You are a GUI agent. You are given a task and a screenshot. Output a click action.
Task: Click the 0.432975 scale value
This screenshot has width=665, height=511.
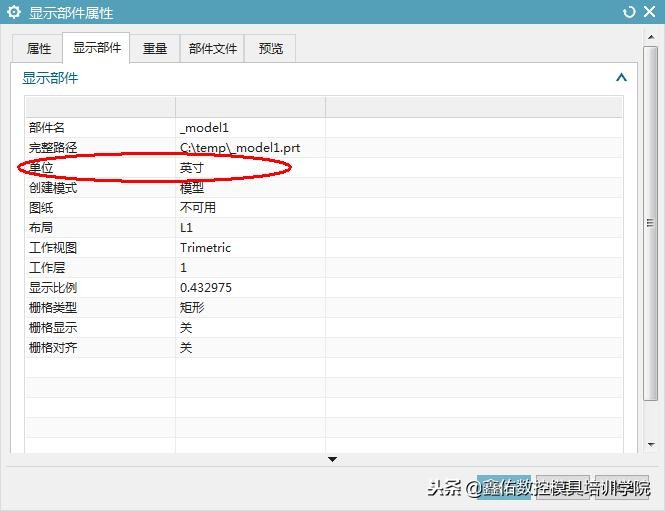(x=206, y=288)
